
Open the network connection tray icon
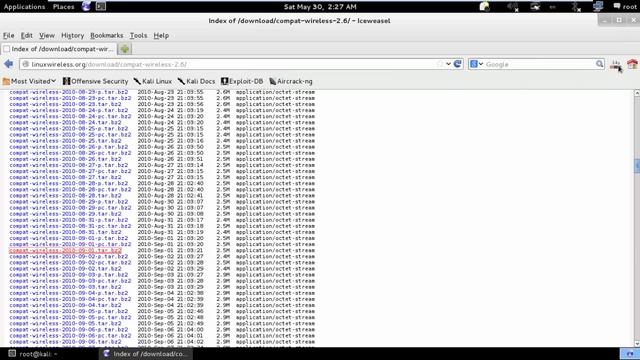click(x=598, y=7)
